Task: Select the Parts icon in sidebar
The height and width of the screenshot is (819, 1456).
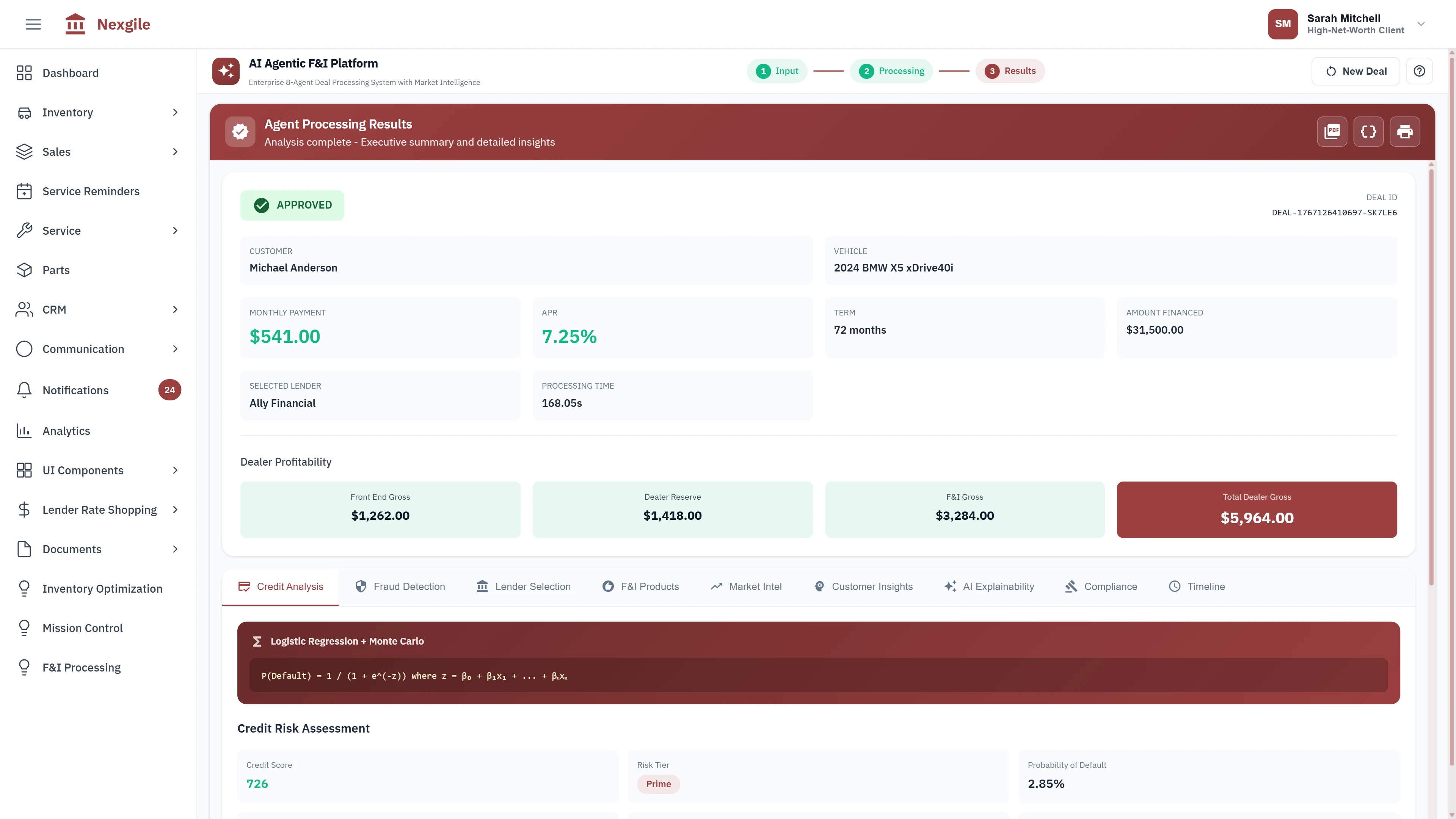Action: [x=24, y=270]
